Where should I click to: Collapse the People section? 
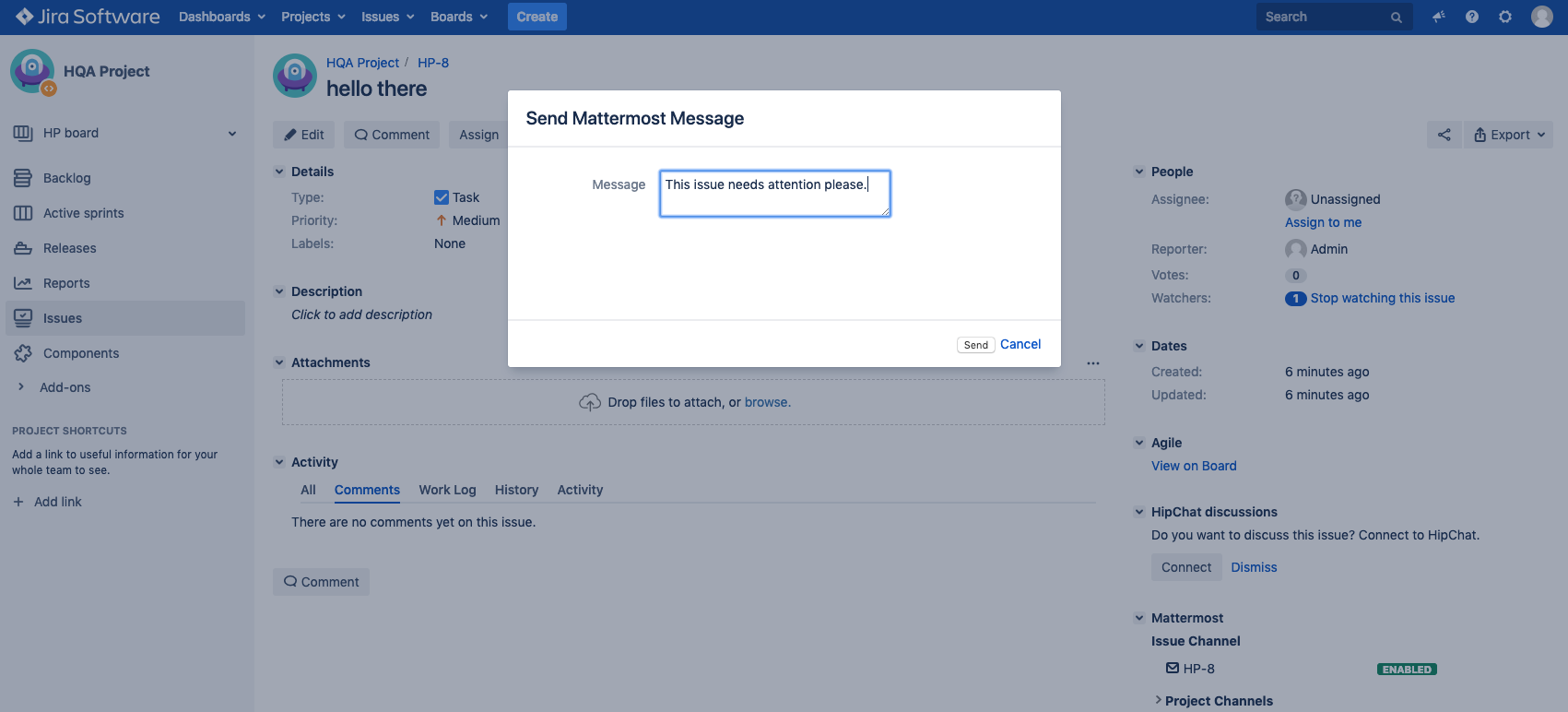point(1139,172)
